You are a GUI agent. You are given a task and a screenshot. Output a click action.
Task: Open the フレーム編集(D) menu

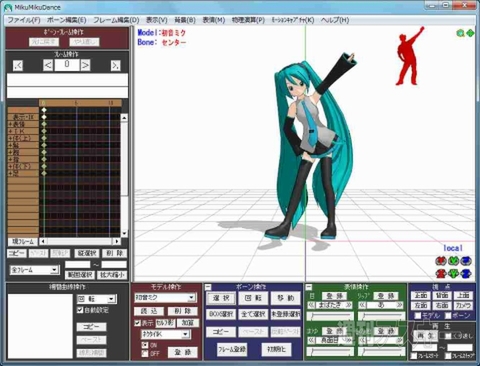click(116, 20)
